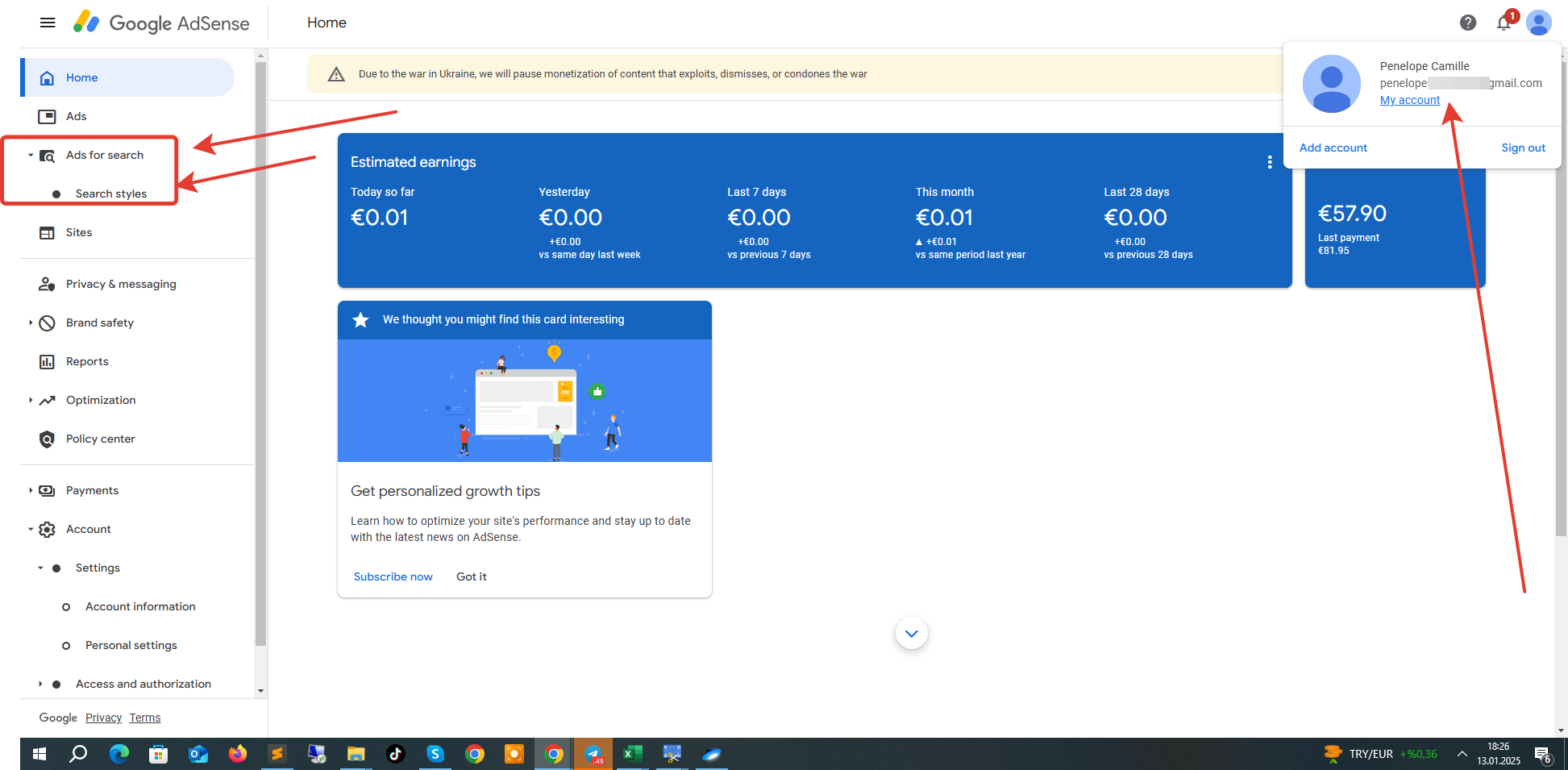Click Subscribe now on growth tips card

393,576
